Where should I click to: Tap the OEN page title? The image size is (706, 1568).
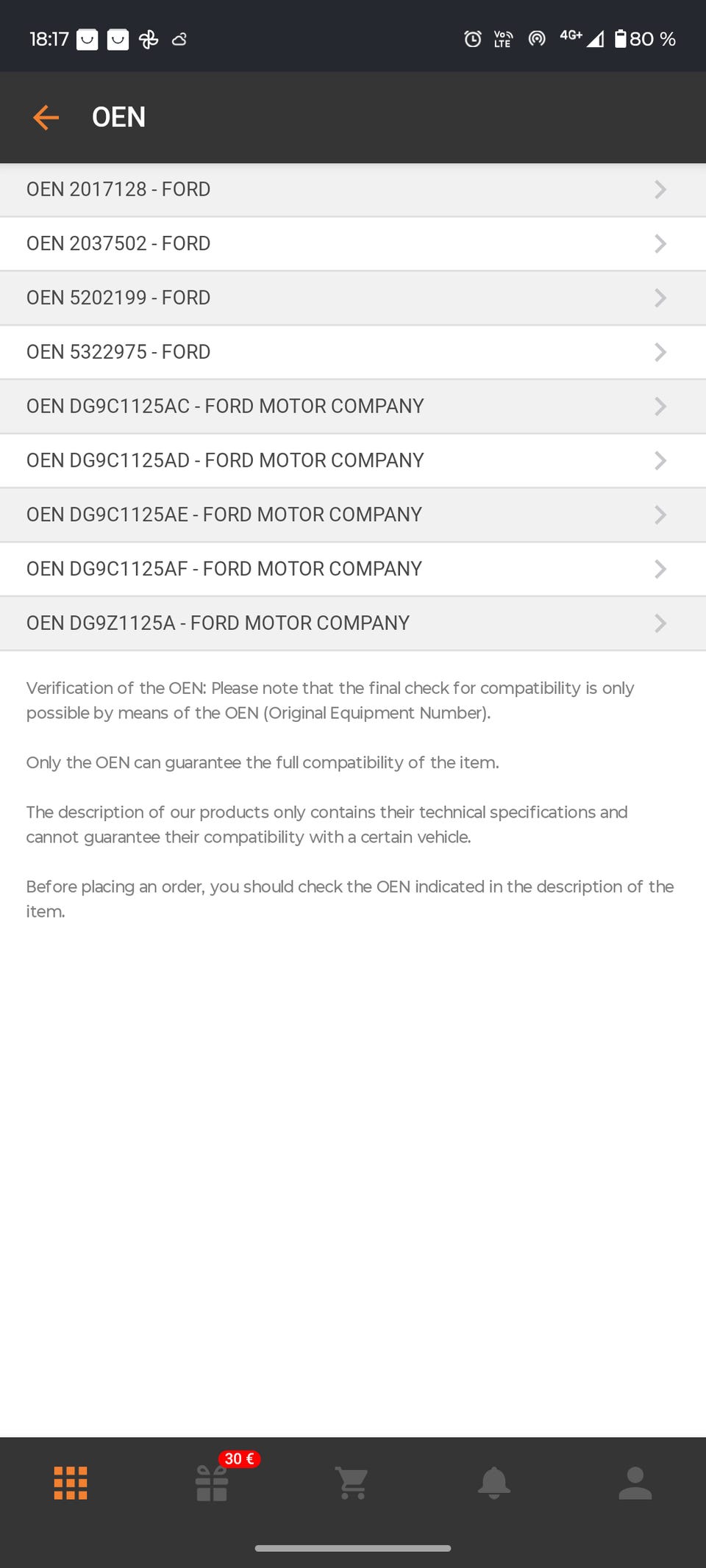(118, 118)
